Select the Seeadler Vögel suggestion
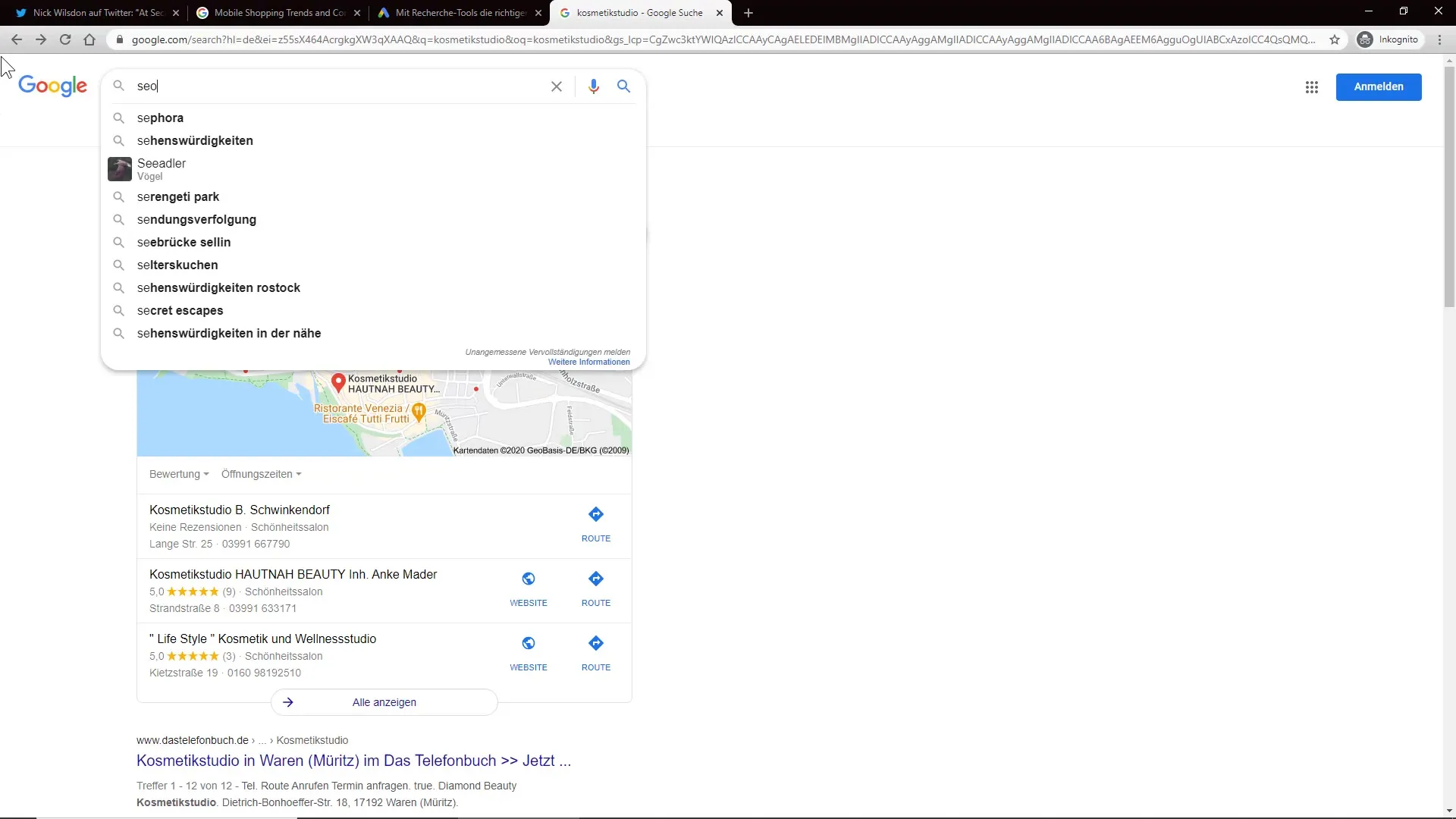The width and height of the screenshot is (1456, 819). [373, 169]
